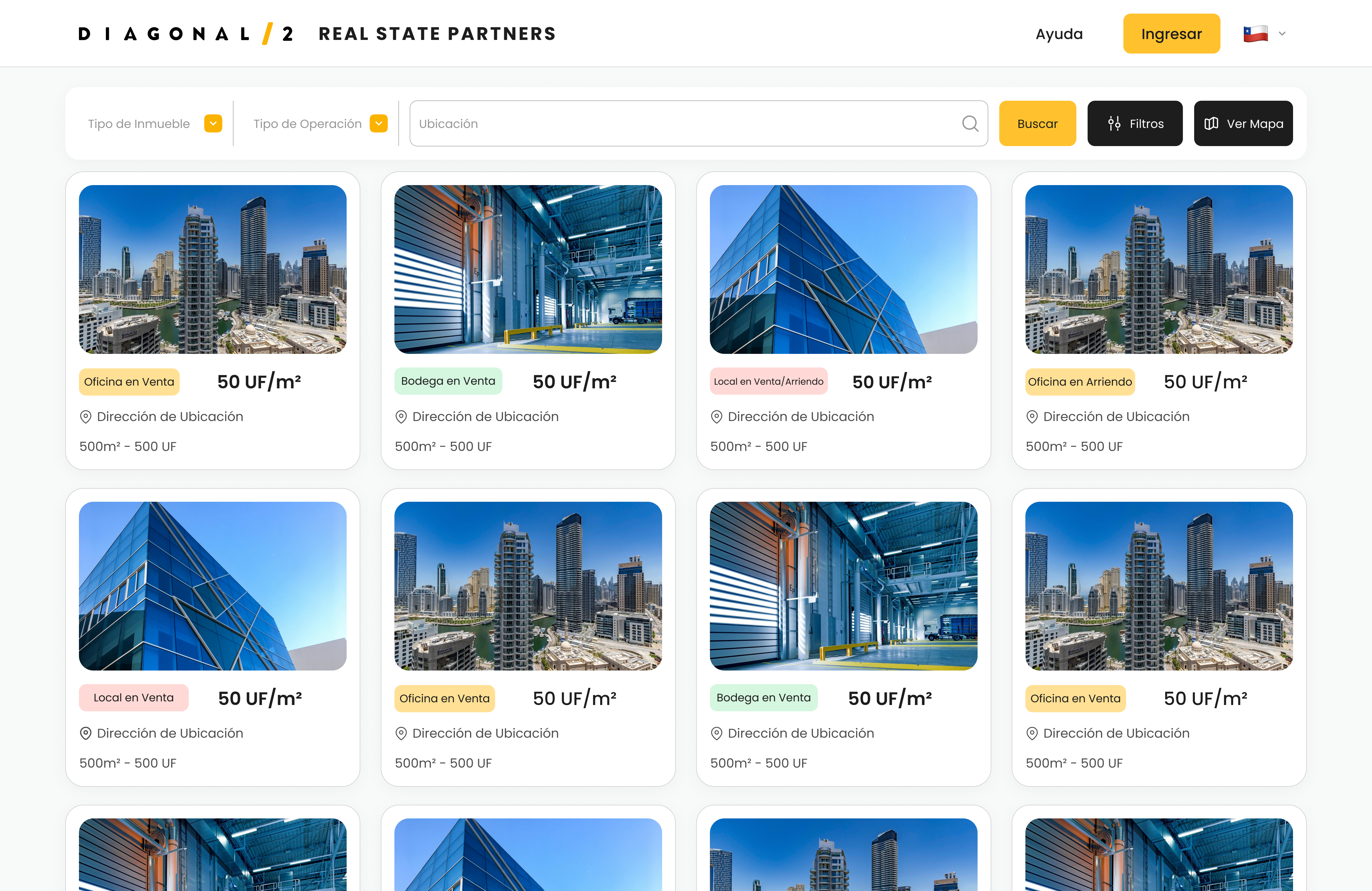The width and height of the screenshot is (1372, 891).
Task: Click the location pin on the Bodega en Venta card
Action: pyautogui.click(x=401, y=416)
